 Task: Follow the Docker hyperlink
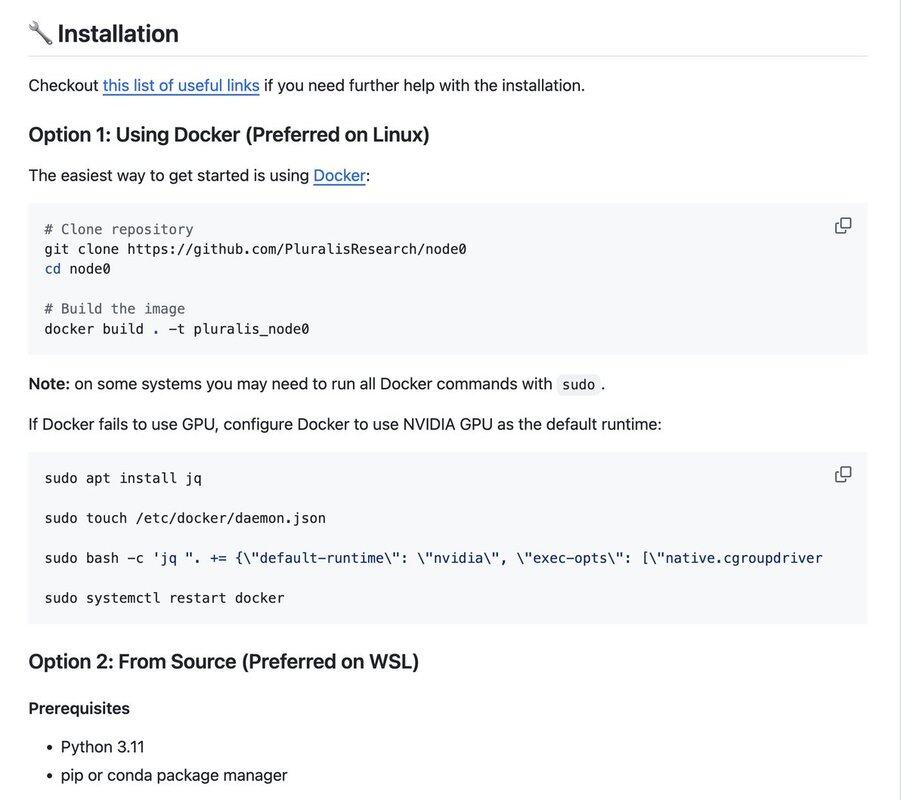(339, 175)
